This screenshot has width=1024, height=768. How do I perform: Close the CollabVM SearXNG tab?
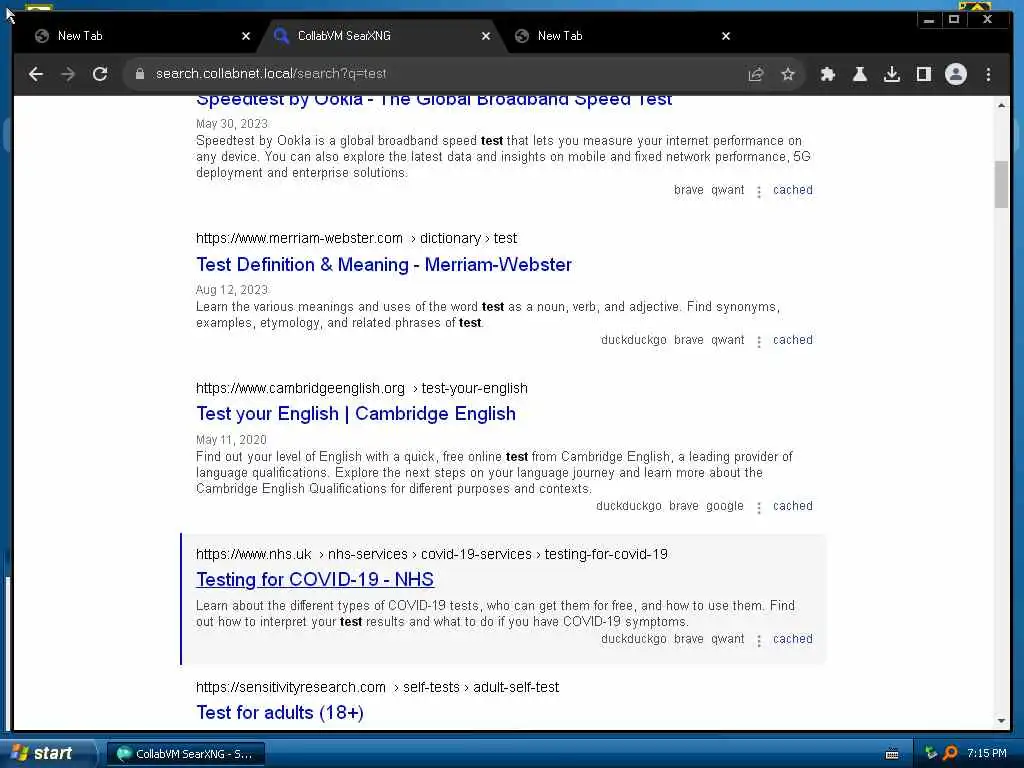[486, 37]
